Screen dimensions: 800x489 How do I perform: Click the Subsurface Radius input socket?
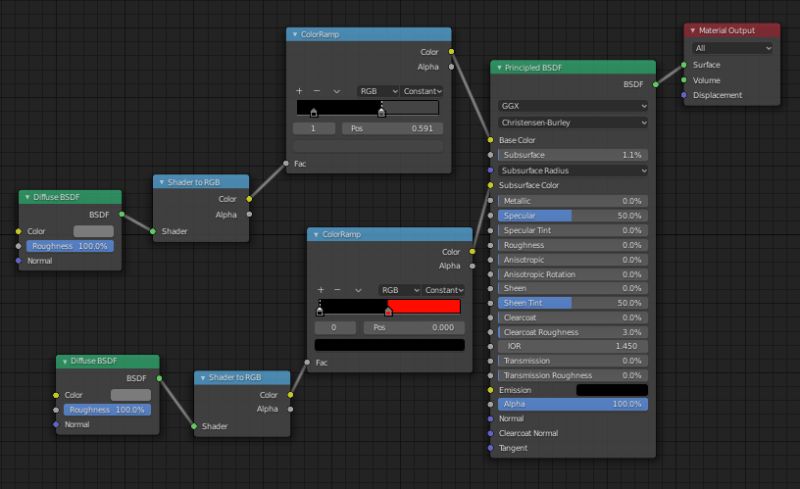(x=490, y=170)
